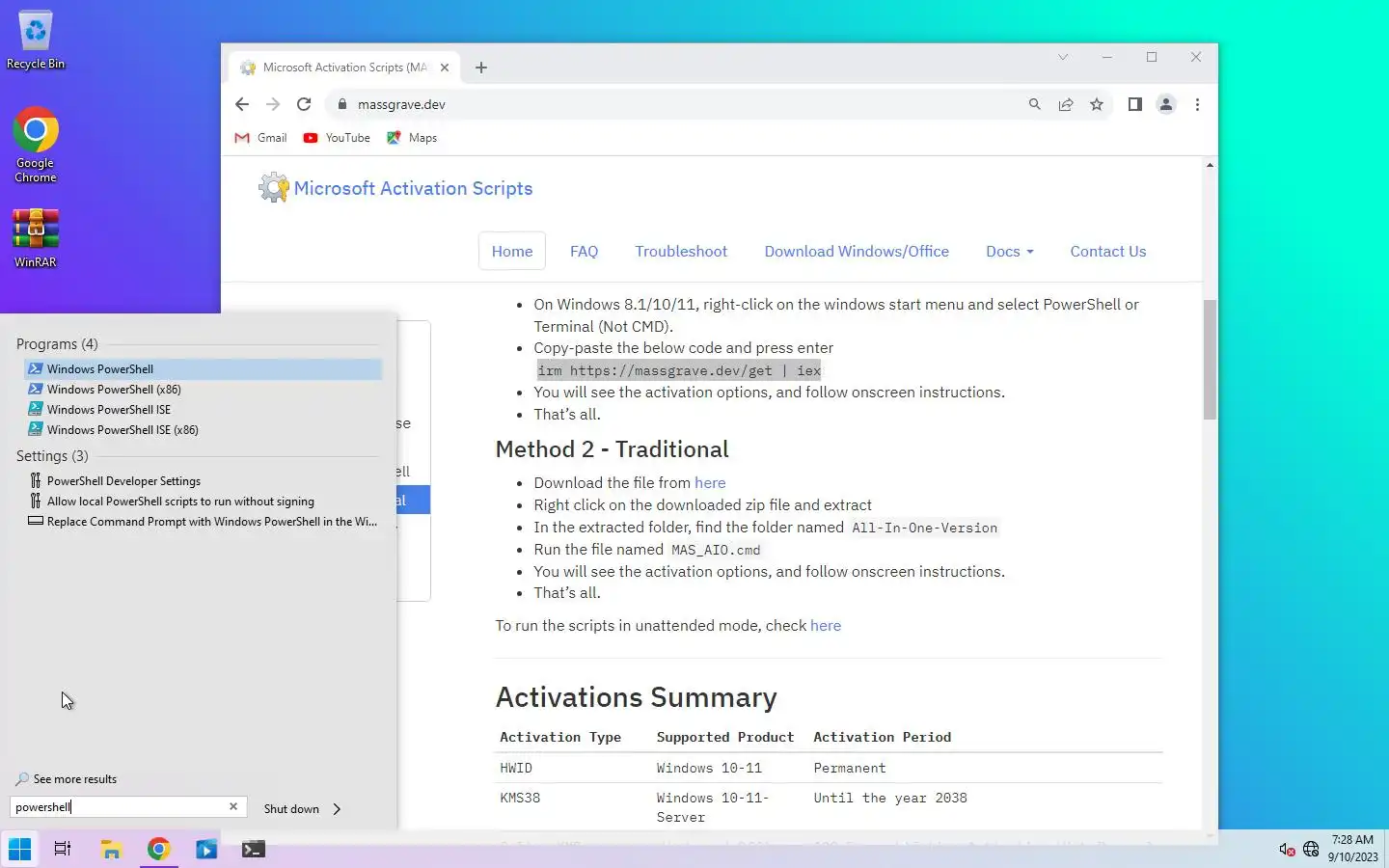Image resolution: width=1389 pixels, height=868 pixels.
Task: Open Windows PowerShell ISE result
Action: [203, 409]
